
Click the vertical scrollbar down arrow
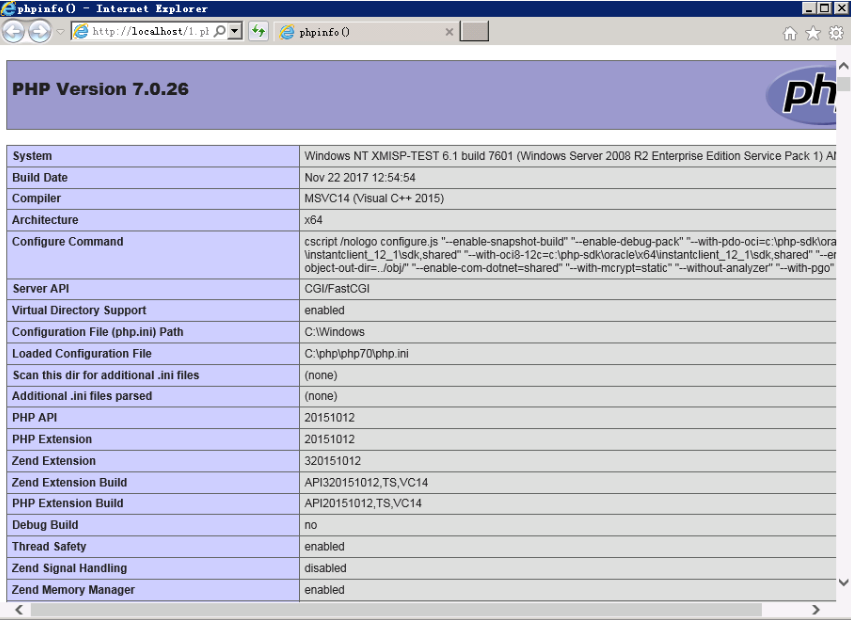tap(843, 582)
